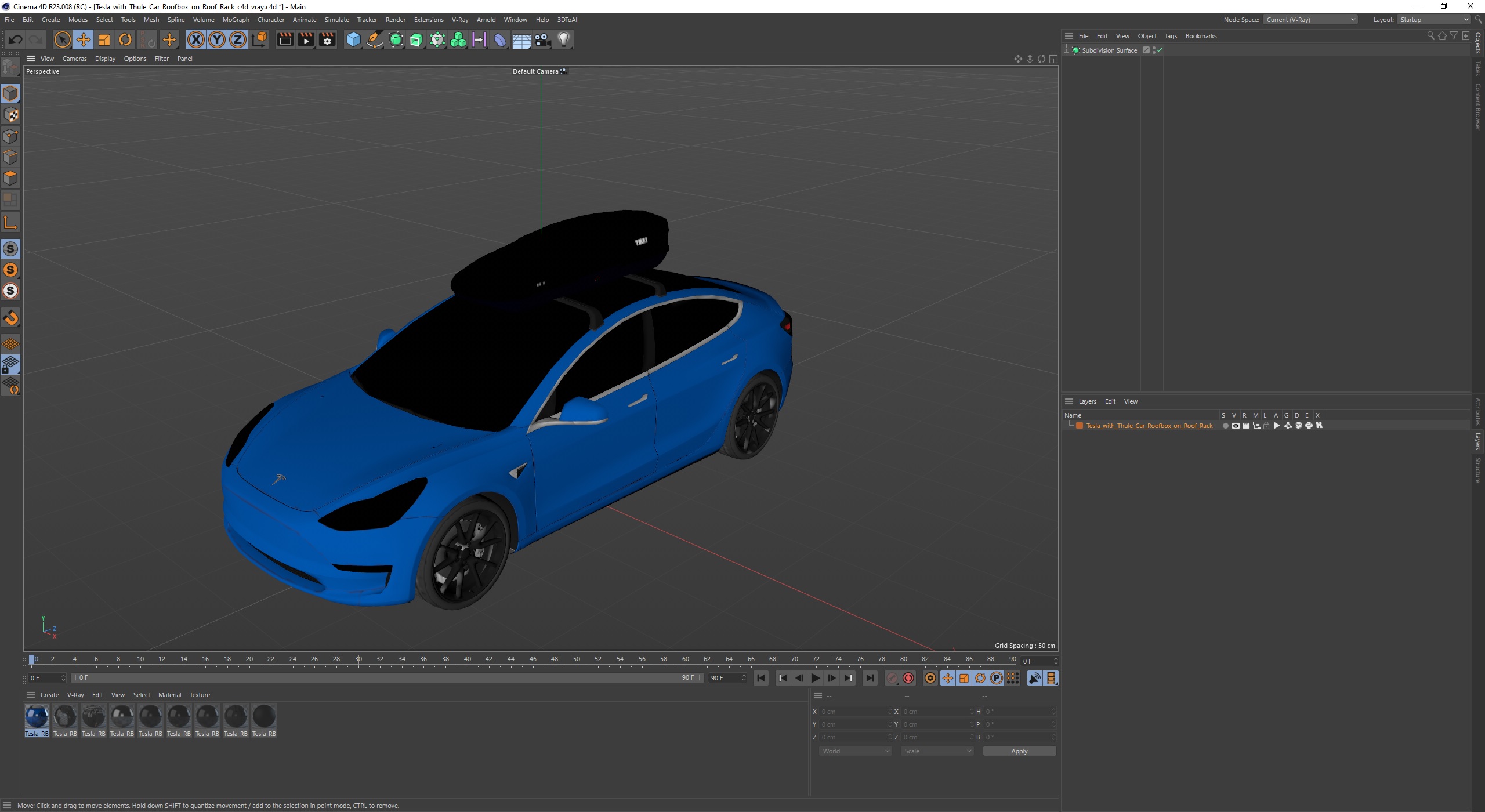Open viewport Cameras menu
1485x812 pixels.
point(74,59)
